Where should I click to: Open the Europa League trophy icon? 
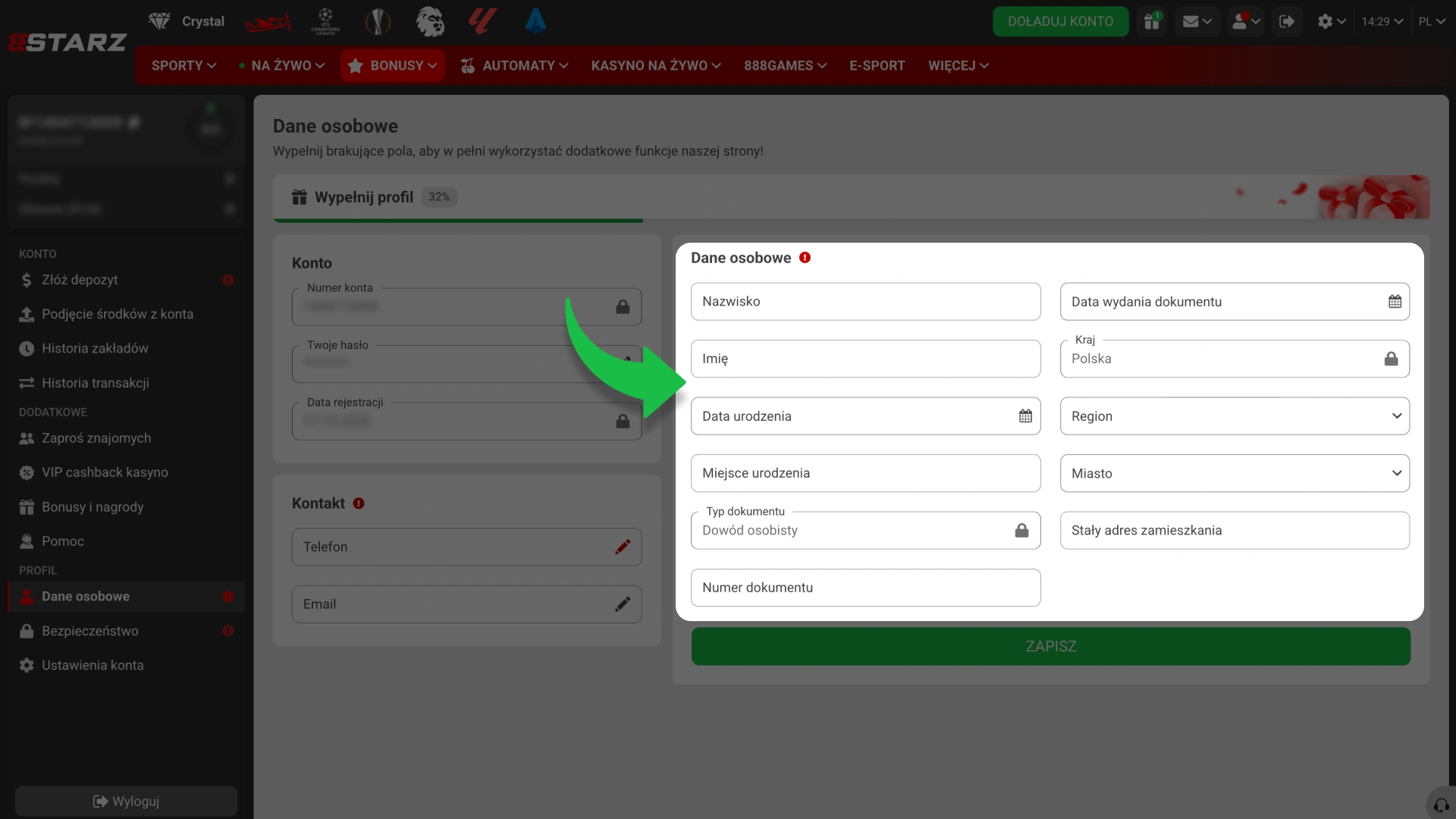(378, 21)
